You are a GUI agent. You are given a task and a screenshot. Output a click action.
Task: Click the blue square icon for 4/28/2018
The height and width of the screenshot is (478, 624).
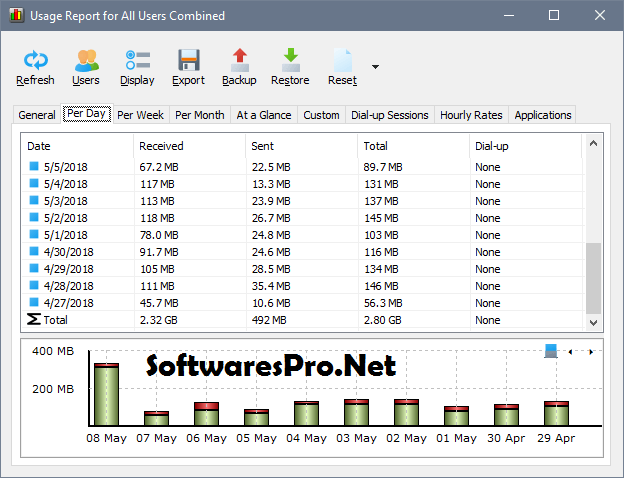[x=34, y=285]
